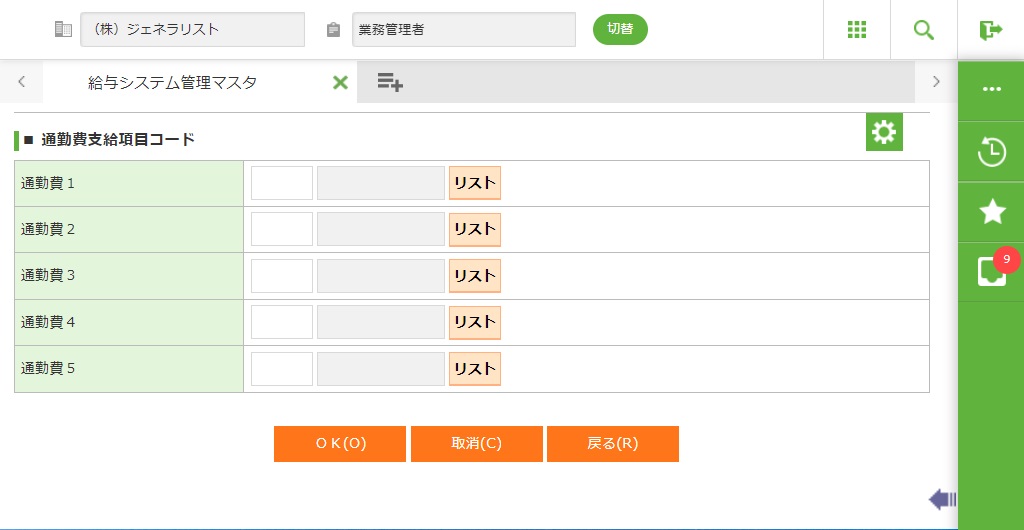Image resolution: width=1024 pixels, height=530 pixels.
Task: Open リスト for 通勤費 1
Action: point(474,183)
